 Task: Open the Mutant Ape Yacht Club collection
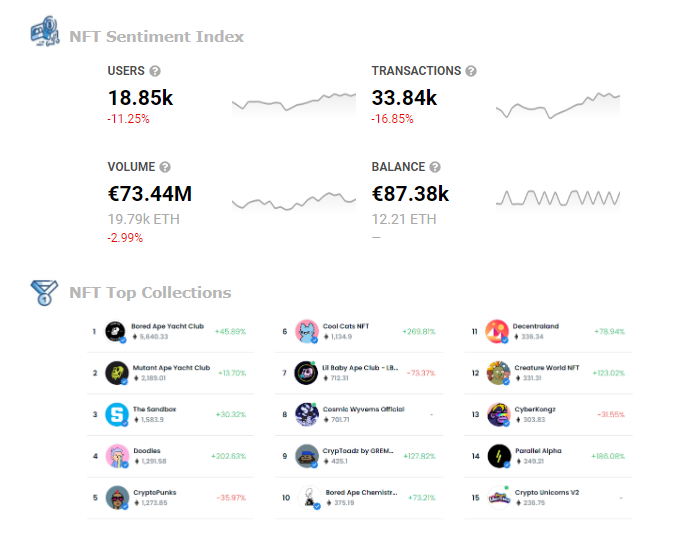[x=171, y=368]
